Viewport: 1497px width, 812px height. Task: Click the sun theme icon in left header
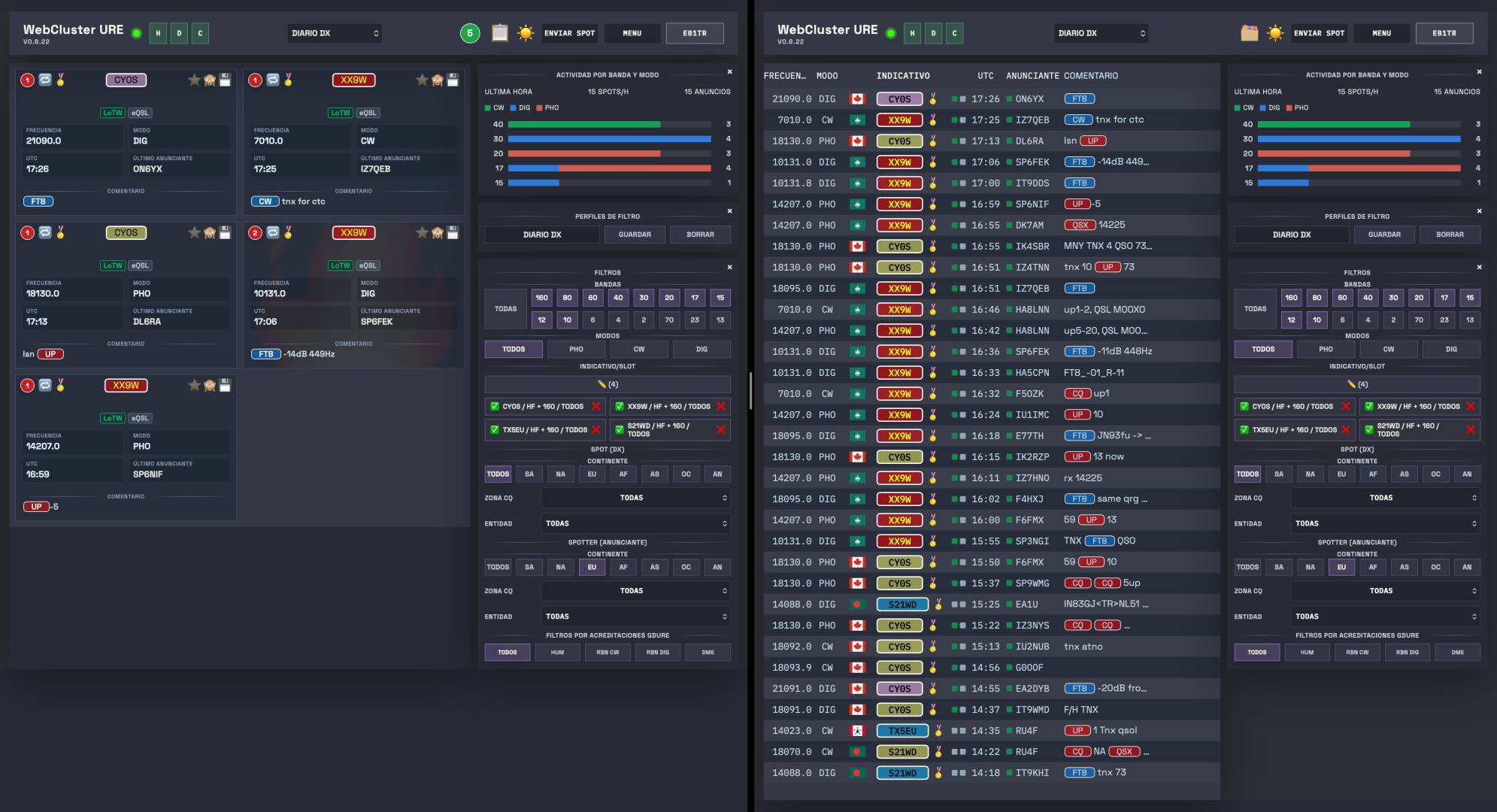click(526, 33)
